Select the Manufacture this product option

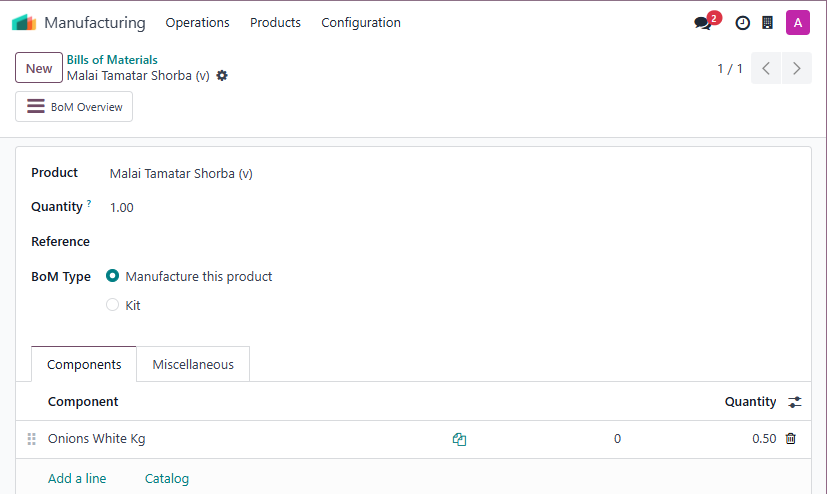[x=112, y=276]
